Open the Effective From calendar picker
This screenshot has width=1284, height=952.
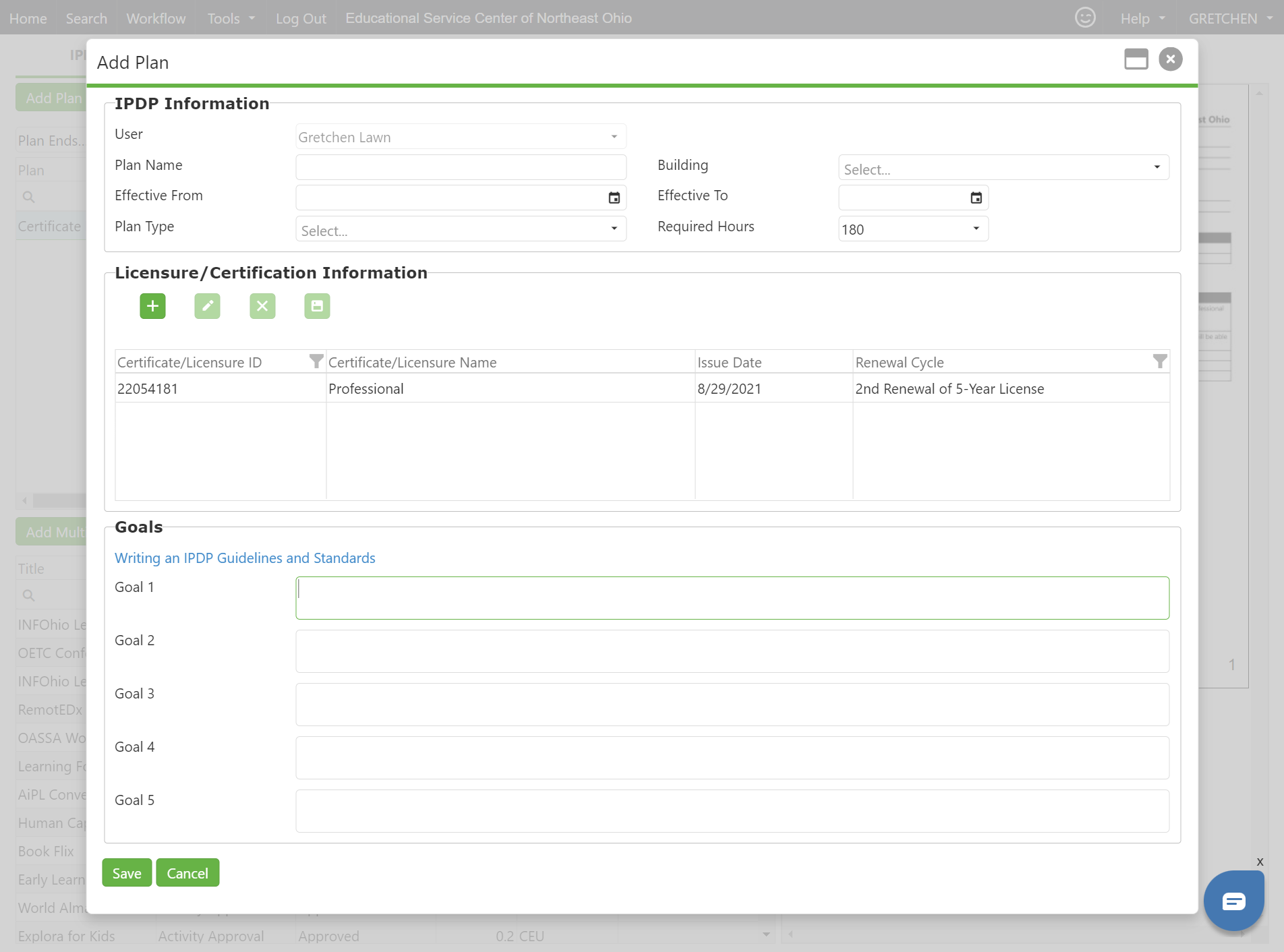[614, 198]
